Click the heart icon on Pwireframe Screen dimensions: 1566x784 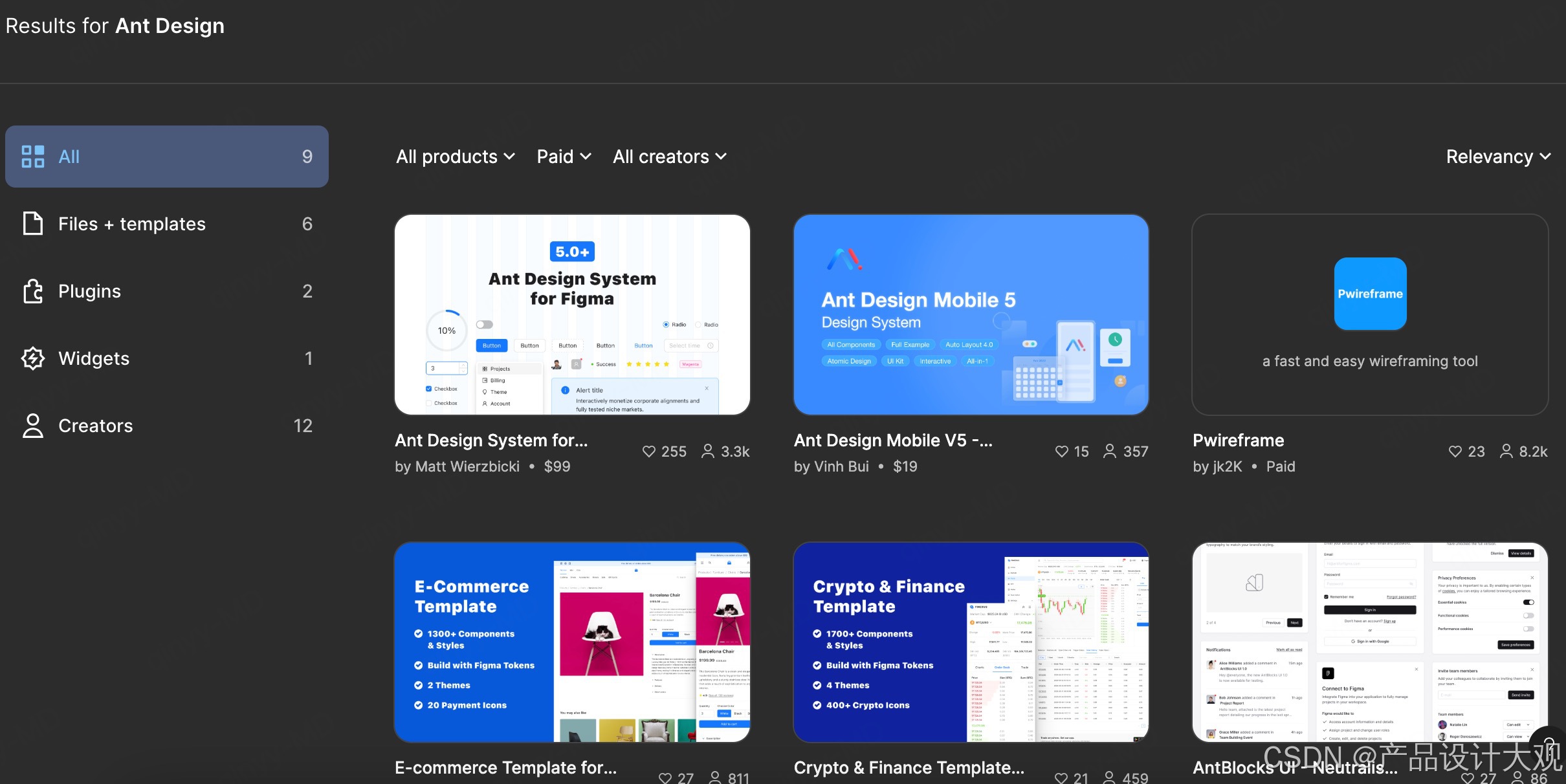(x=1455, y=452)
